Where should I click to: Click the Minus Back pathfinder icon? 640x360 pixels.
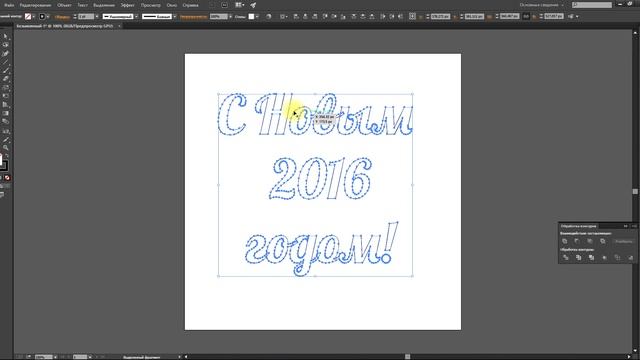pos(631,258)
